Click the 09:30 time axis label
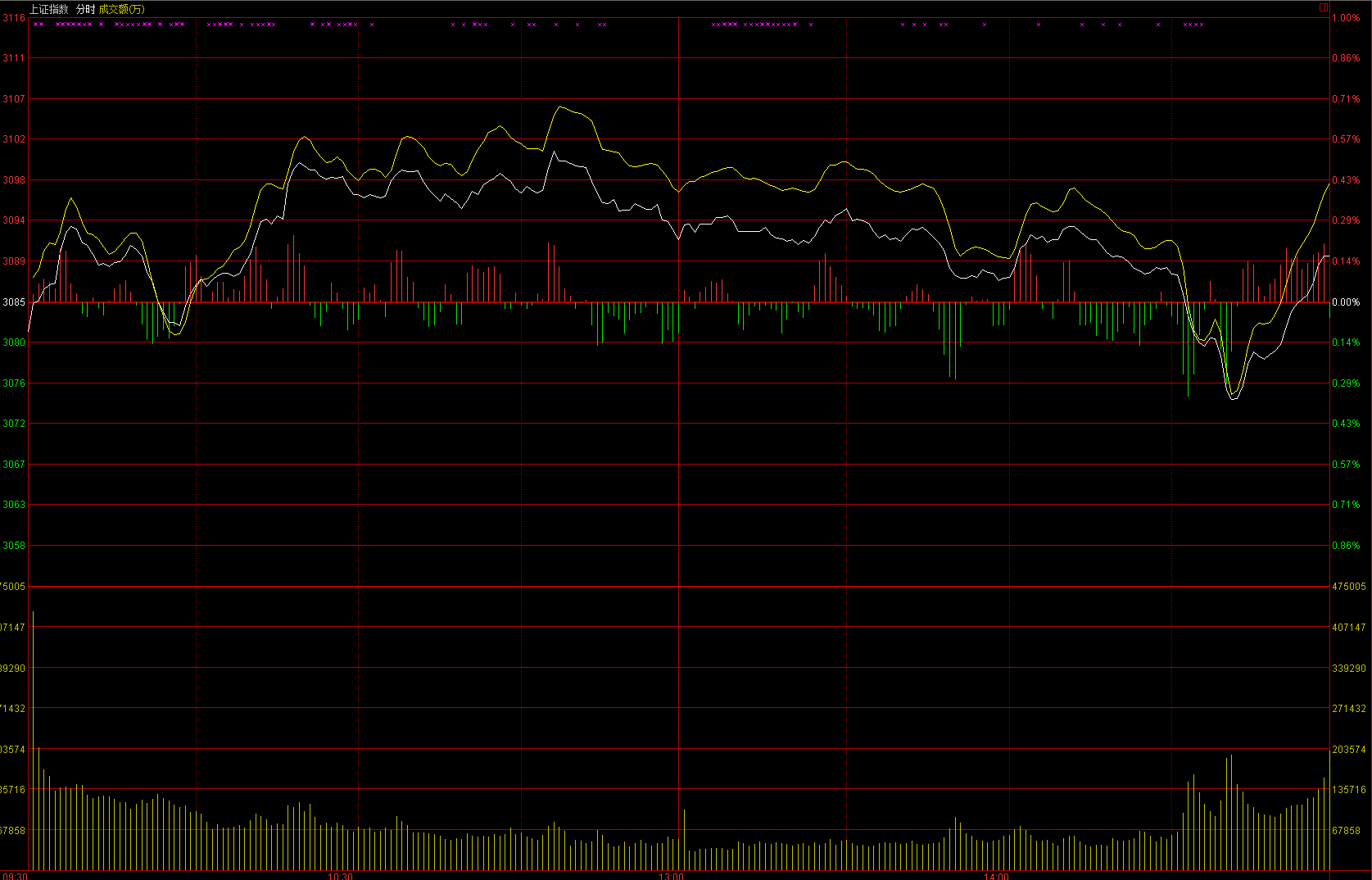 coord(15,876)
